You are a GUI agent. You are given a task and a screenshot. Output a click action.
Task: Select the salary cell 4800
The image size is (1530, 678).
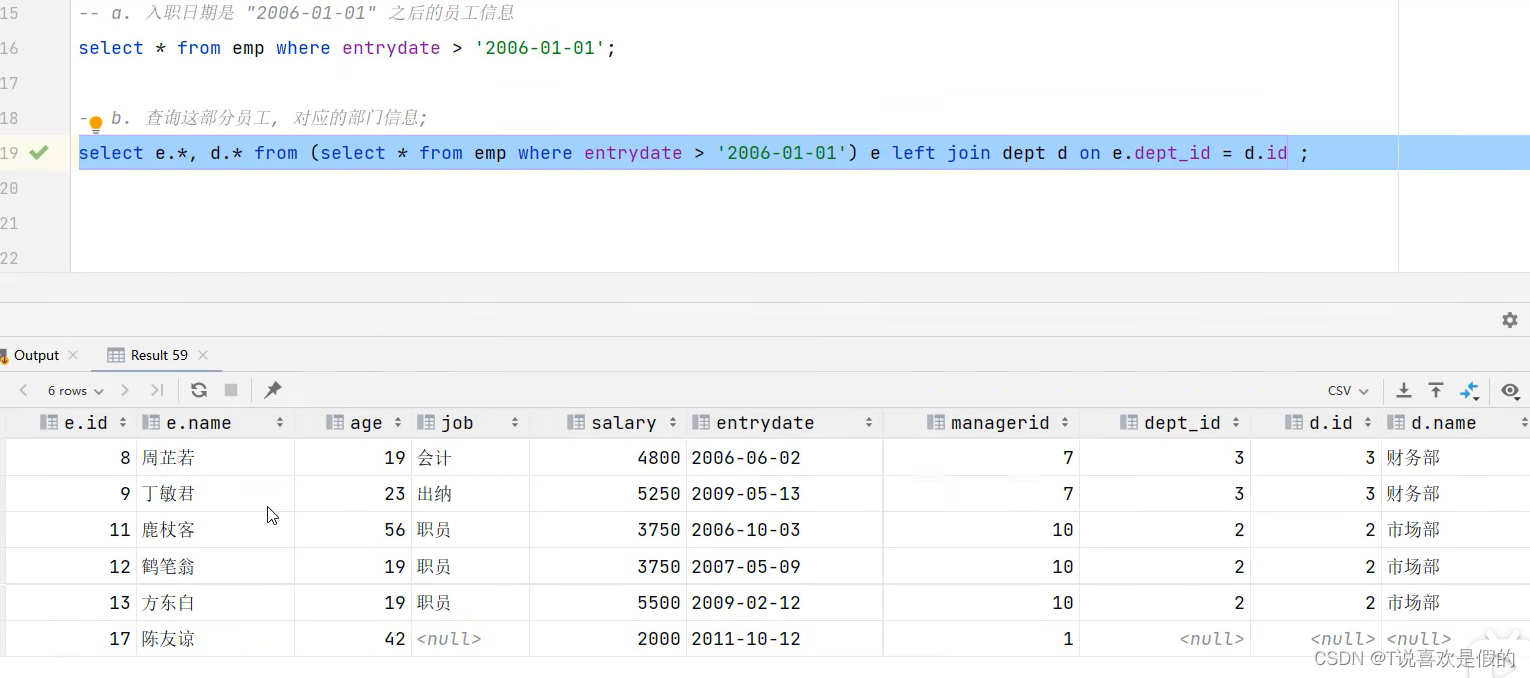pyautogui.click(x=608, y=458)
